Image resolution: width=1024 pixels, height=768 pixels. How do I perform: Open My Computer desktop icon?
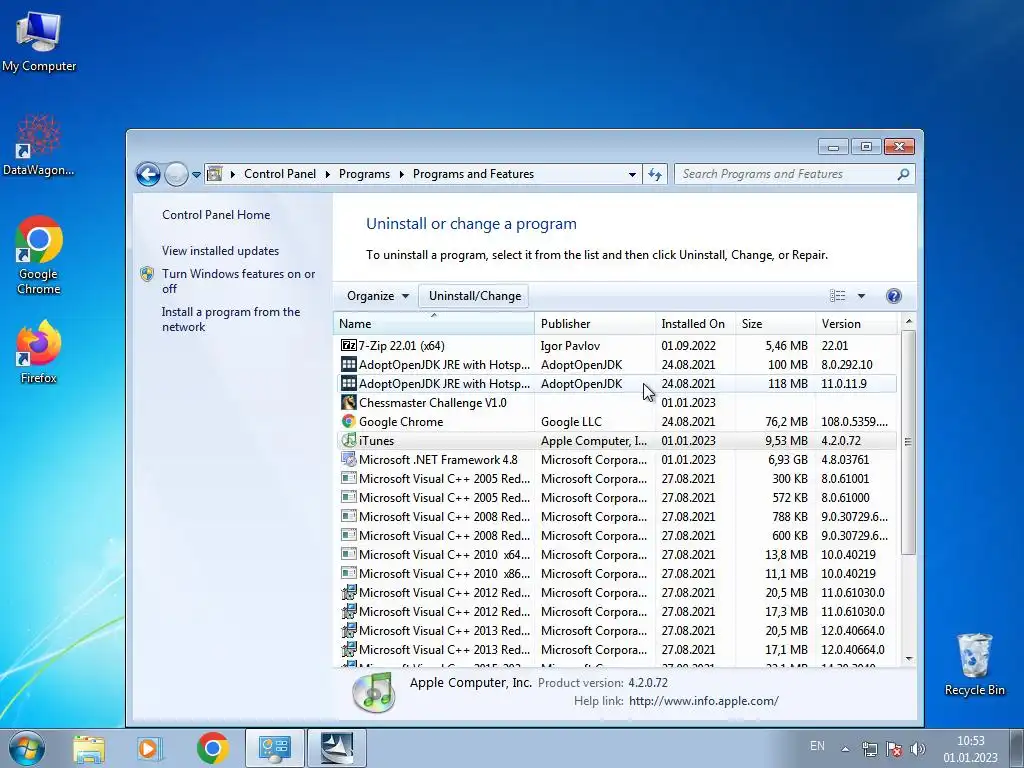[x=39, y=41]
